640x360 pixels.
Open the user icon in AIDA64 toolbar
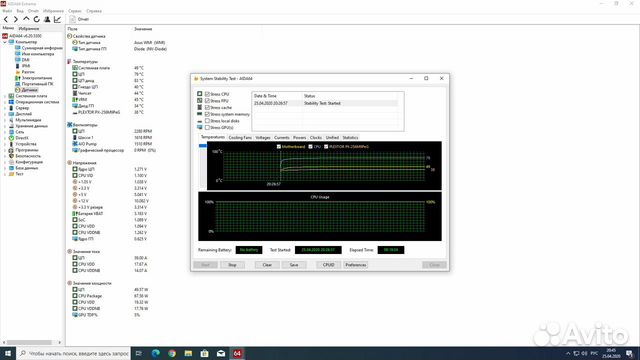[47, 19]
